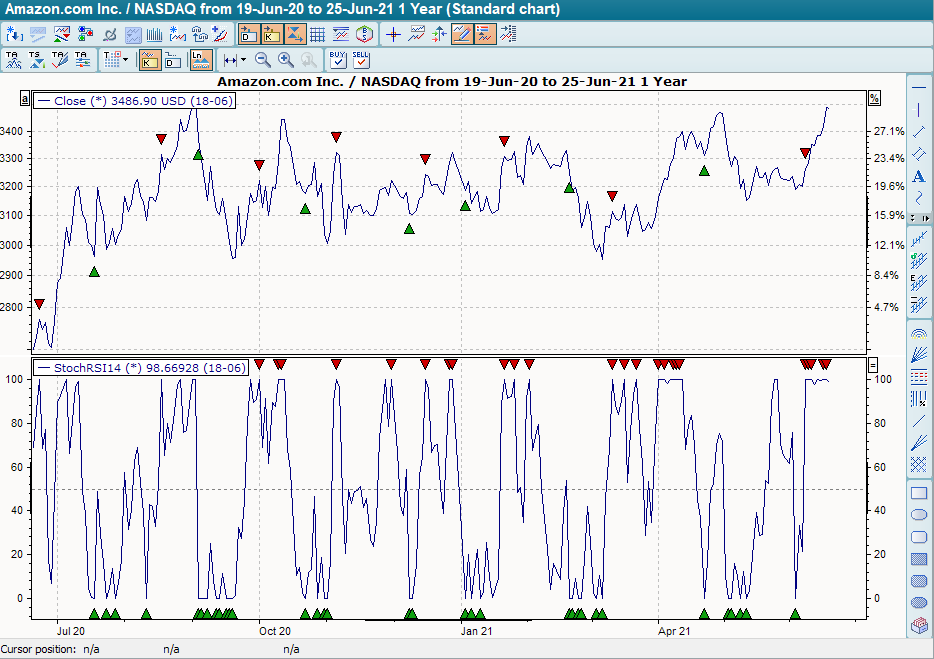Zoom in using the magnifier icon
Screen dimensions: 934x659
285,59
